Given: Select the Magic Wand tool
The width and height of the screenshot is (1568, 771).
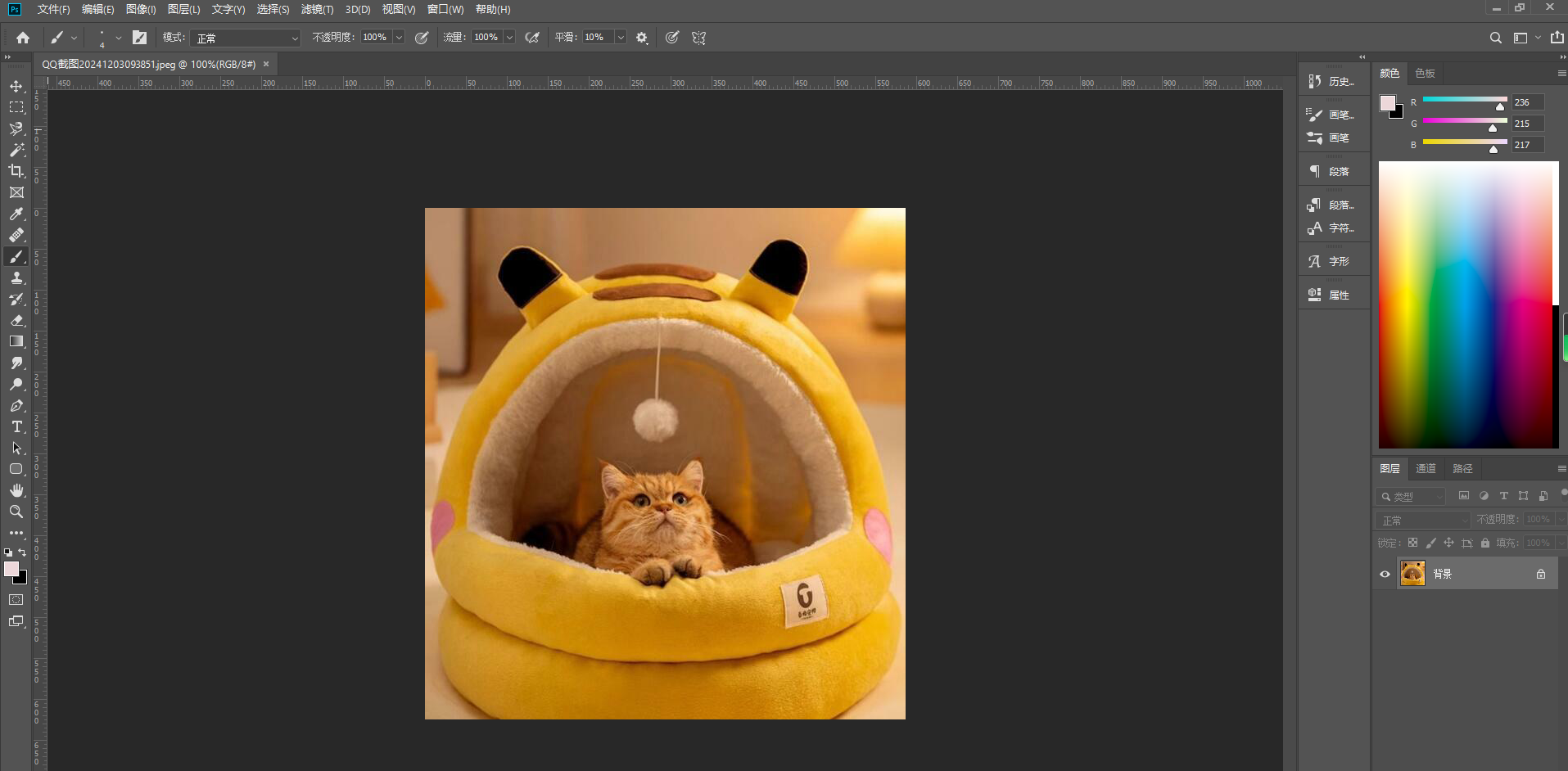Looking at the screenshot, I should tap(16, 150).
